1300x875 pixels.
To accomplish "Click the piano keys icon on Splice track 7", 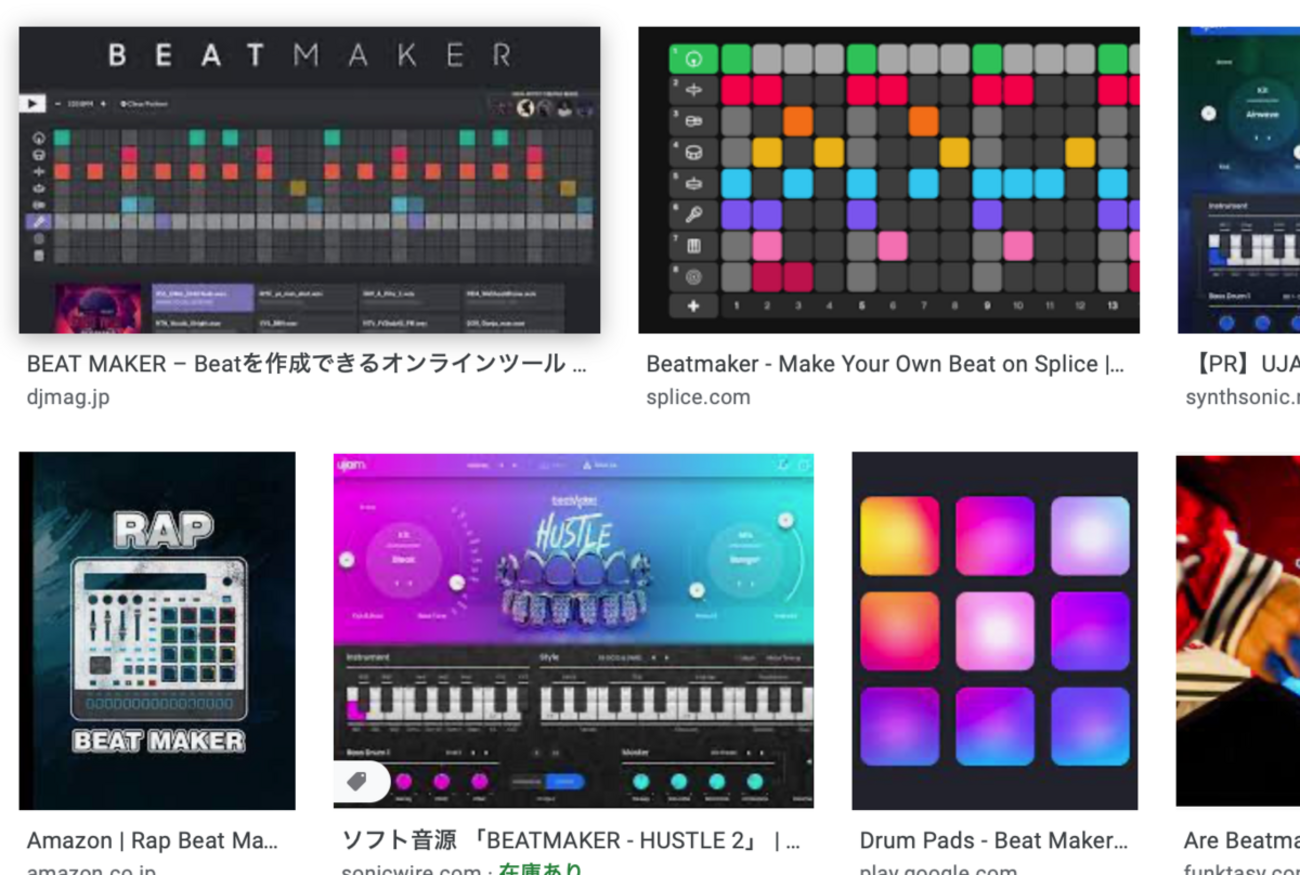I will point(693,241).
